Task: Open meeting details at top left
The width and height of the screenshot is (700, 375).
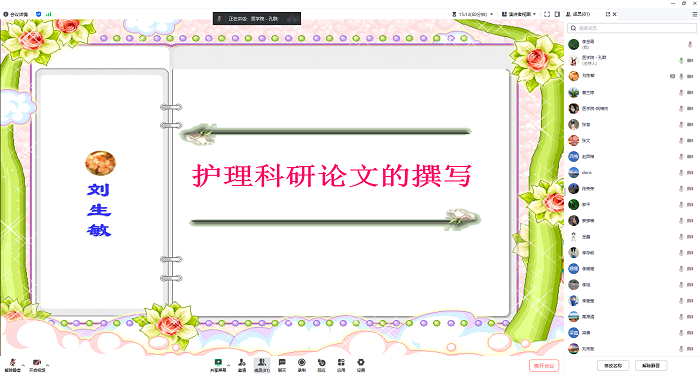Action: click(16, 14)
